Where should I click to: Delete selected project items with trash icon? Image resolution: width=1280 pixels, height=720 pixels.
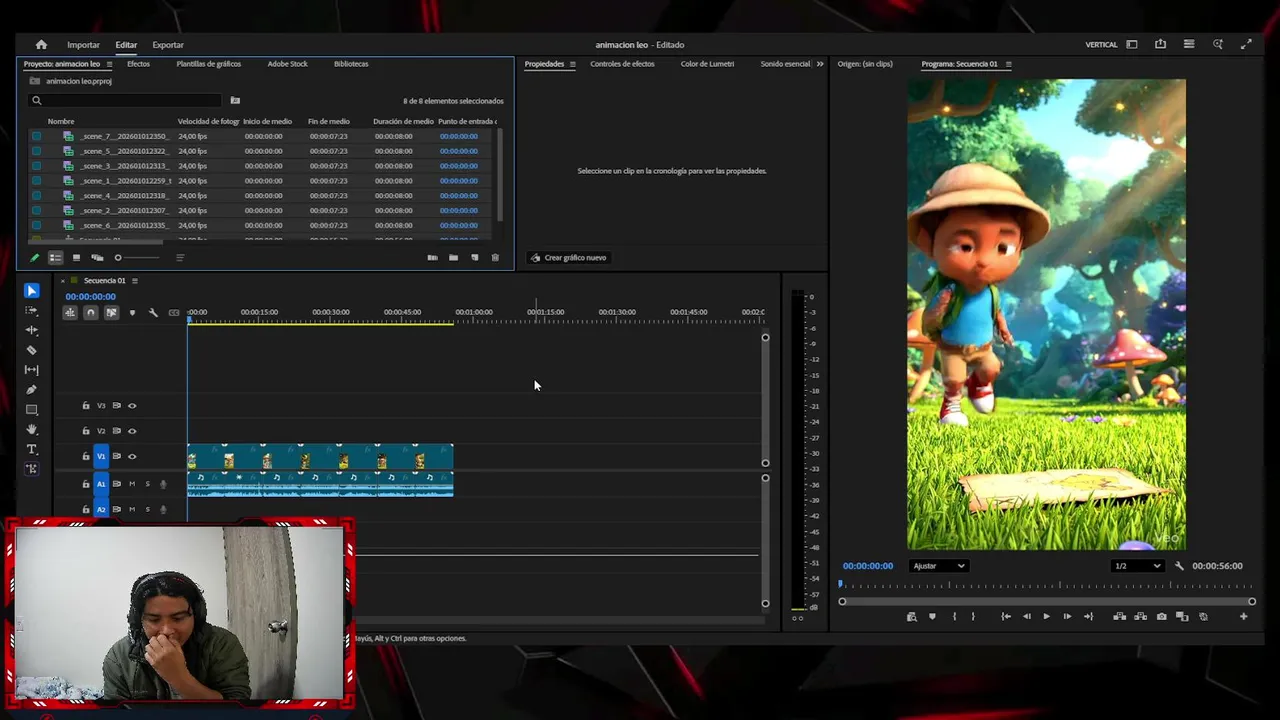point(495,258)
